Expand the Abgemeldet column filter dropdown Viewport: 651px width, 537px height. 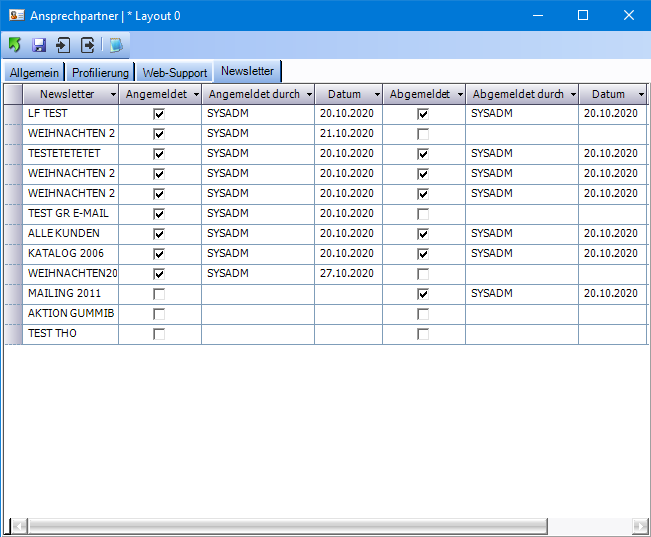pos(459,94)
